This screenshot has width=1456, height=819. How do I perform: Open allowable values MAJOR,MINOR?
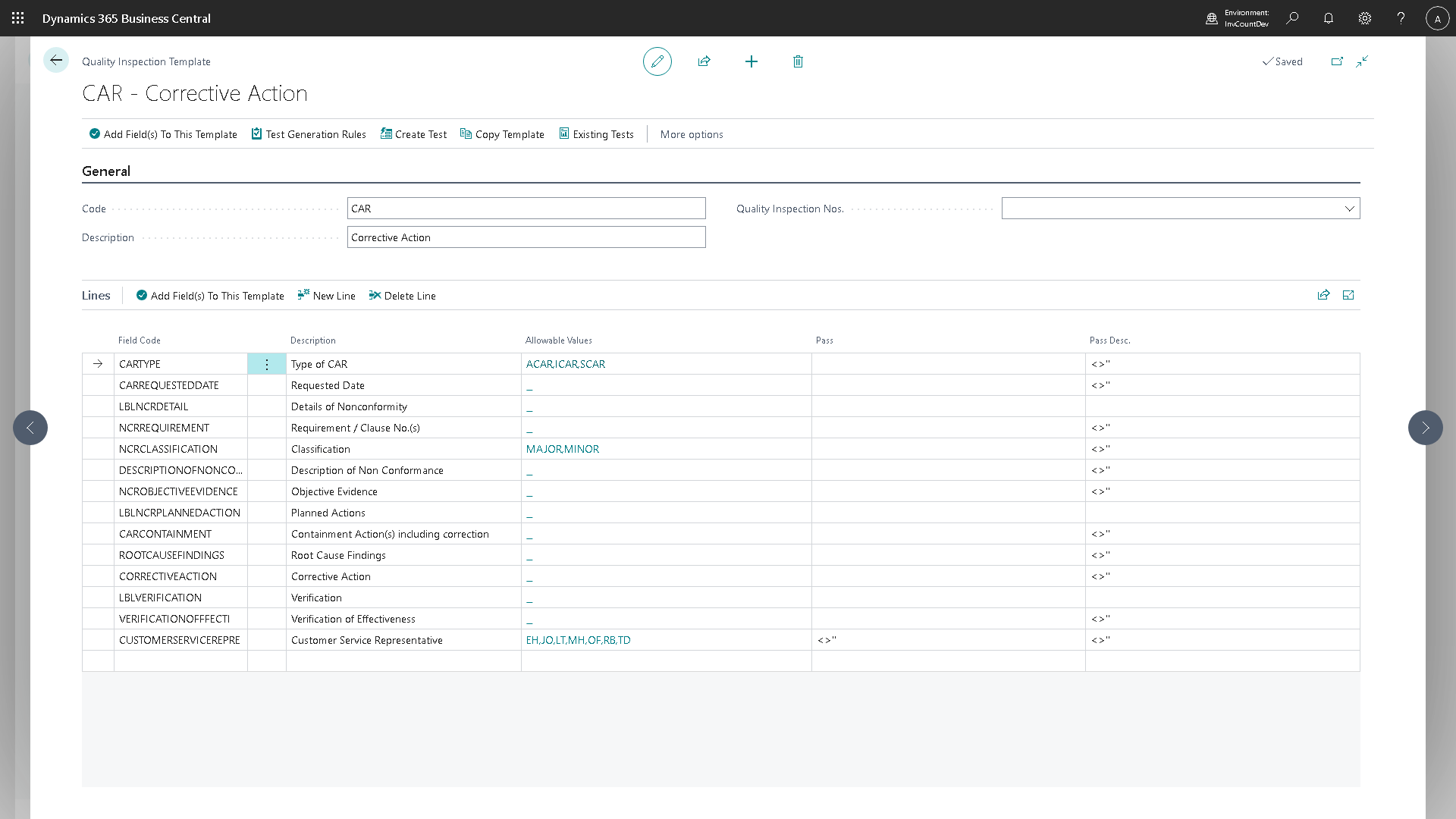click(x=563, y=449)
